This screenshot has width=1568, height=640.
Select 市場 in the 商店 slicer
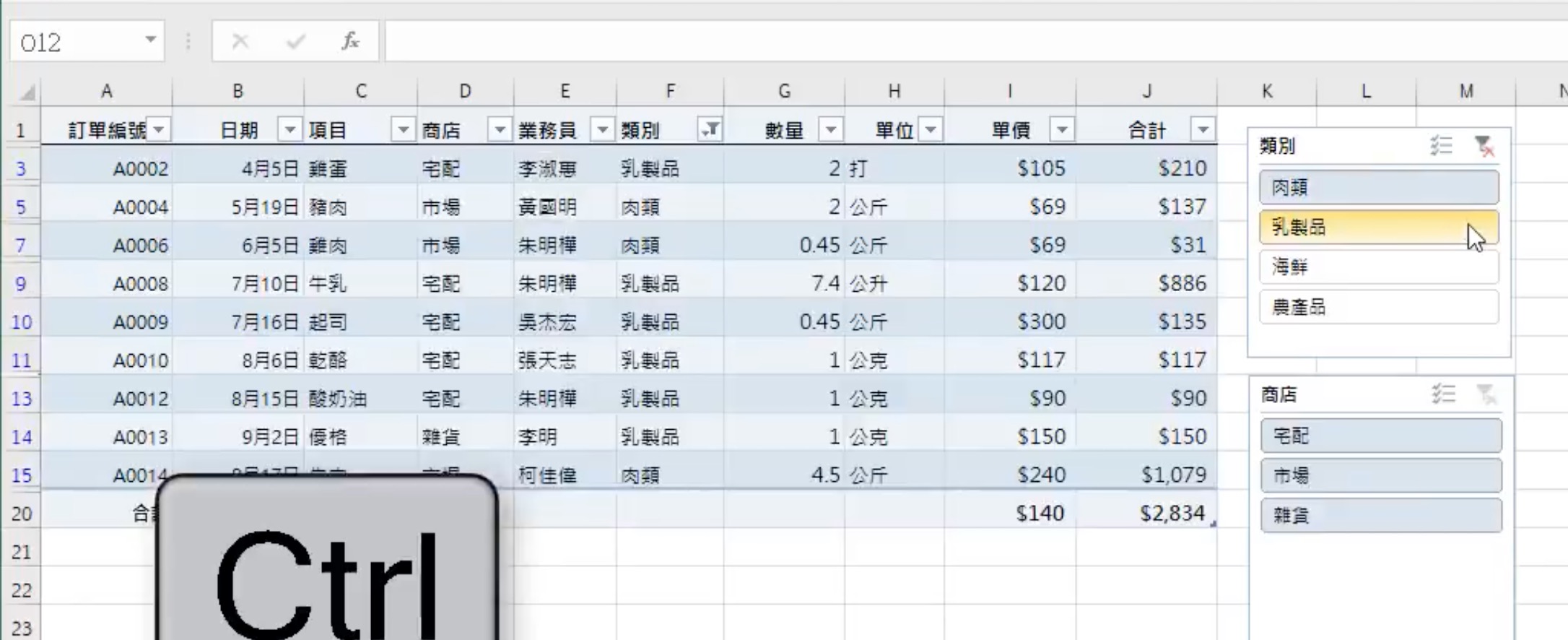[x=1381, y=475]
